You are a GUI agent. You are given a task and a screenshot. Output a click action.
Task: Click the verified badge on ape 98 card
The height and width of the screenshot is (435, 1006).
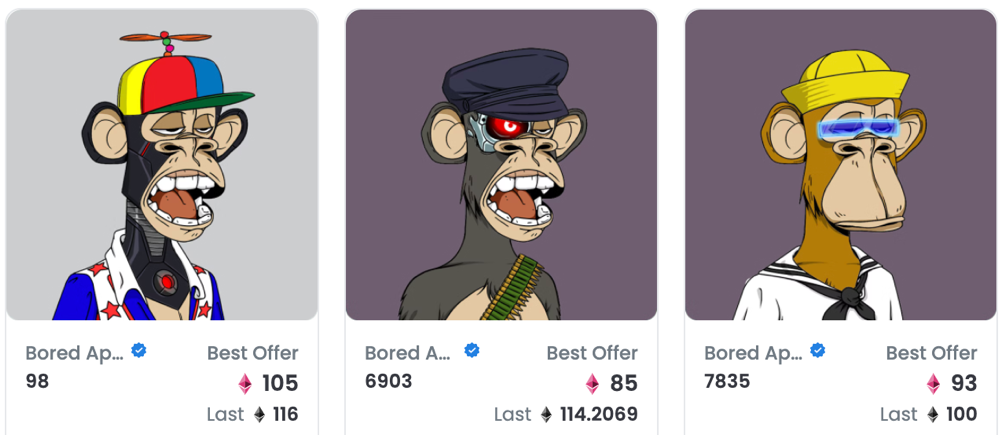coord(140,351)
